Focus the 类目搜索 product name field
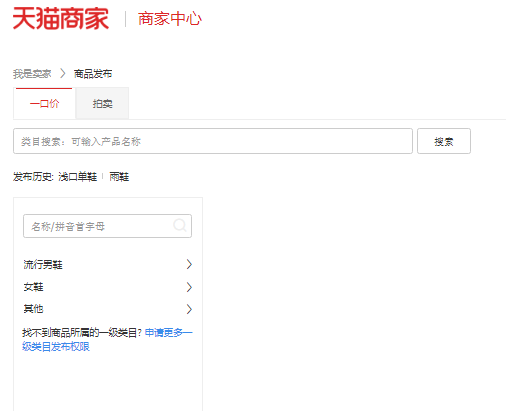The width and height of the screenshot is (513, 411). pos(213,141)
